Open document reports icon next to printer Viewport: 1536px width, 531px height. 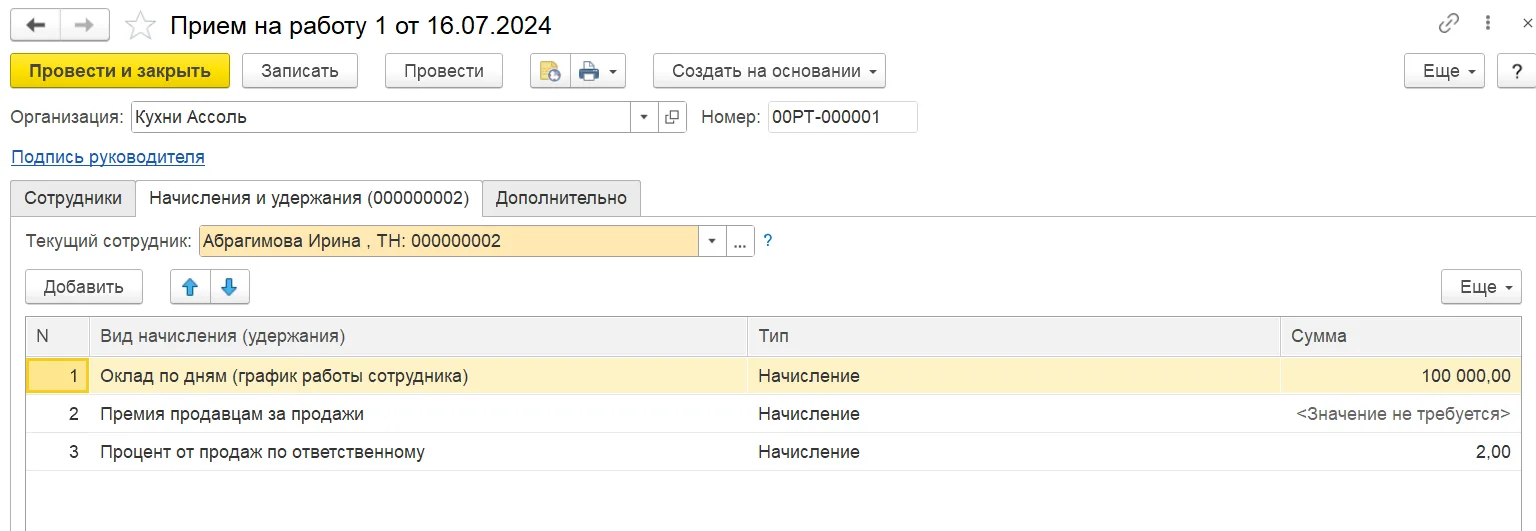pyautogui.click(x=550, y=71)
